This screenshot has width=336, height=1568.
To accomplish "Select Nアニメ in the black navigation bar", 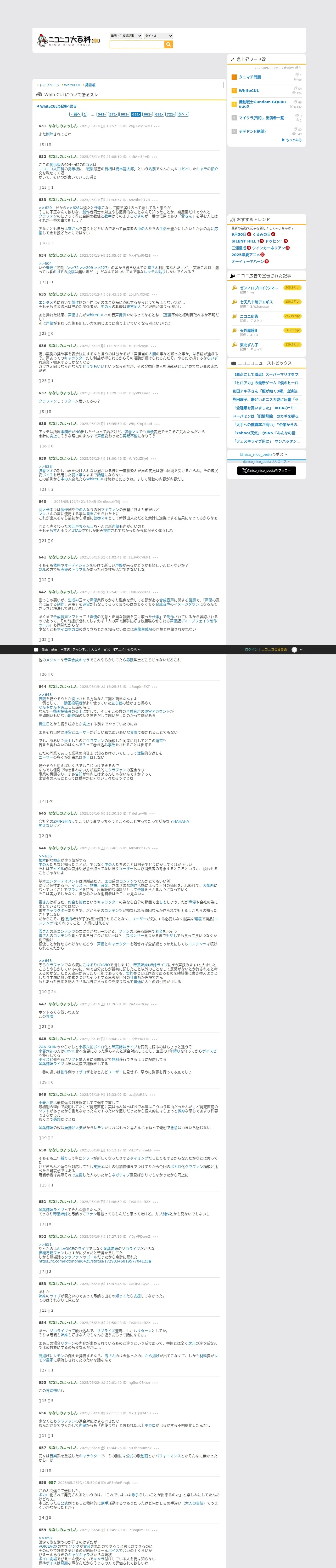I will point(118,649).
